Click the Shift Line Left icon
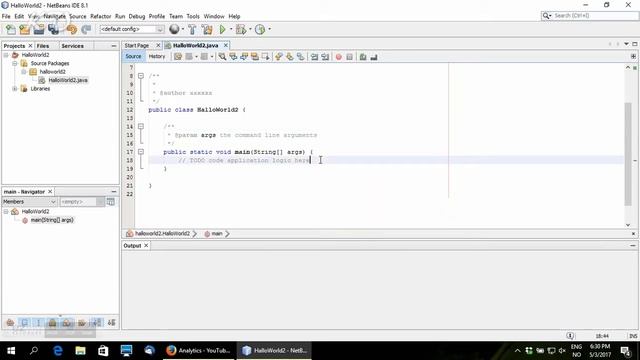This screenshot has width=640, height=360. [314, 57]
